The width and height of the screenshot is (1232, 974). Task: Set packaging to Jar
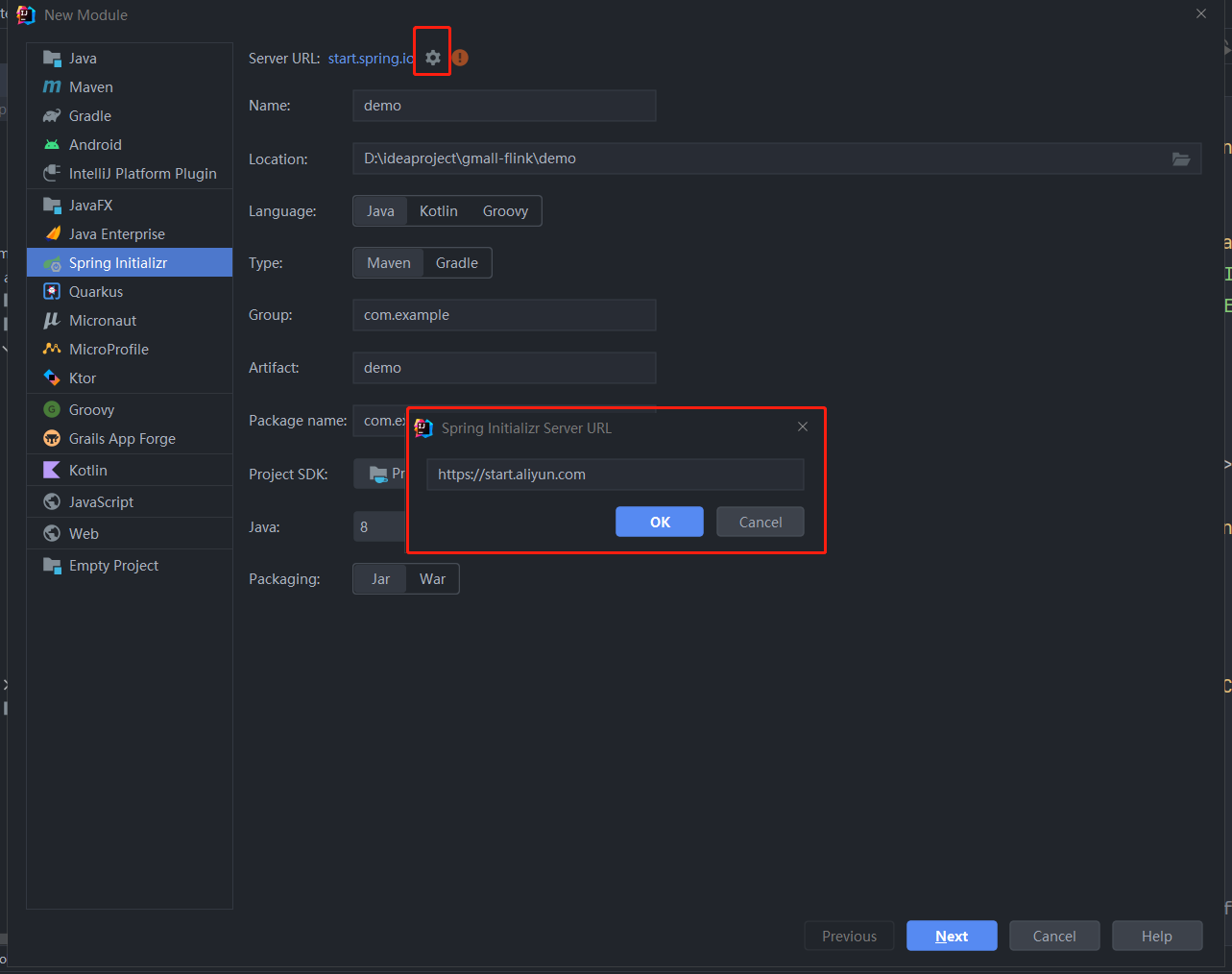point(381,579)
